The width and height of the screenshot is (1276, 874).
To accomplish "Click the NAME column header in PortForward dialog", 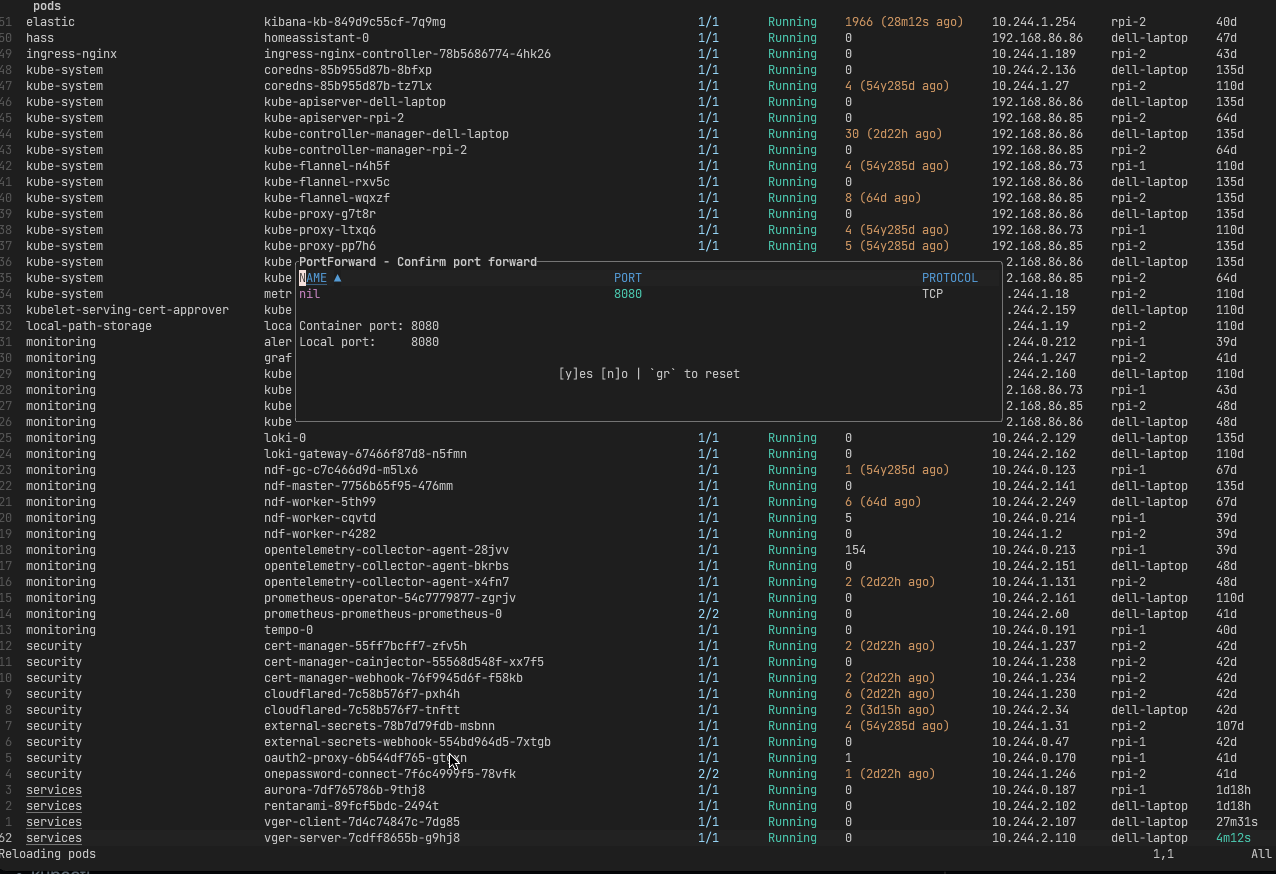I will (x=313, y=278).
